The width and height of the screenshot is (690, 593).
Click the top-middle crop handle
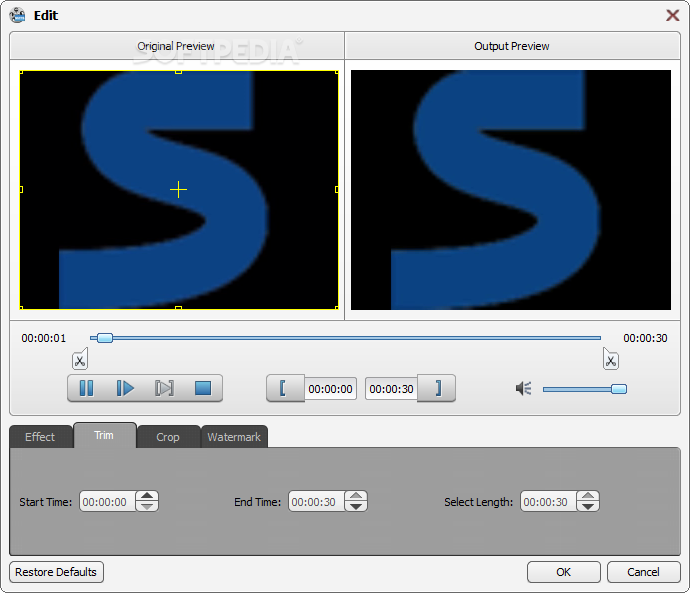pyautogui.click(x=178, y=71)
